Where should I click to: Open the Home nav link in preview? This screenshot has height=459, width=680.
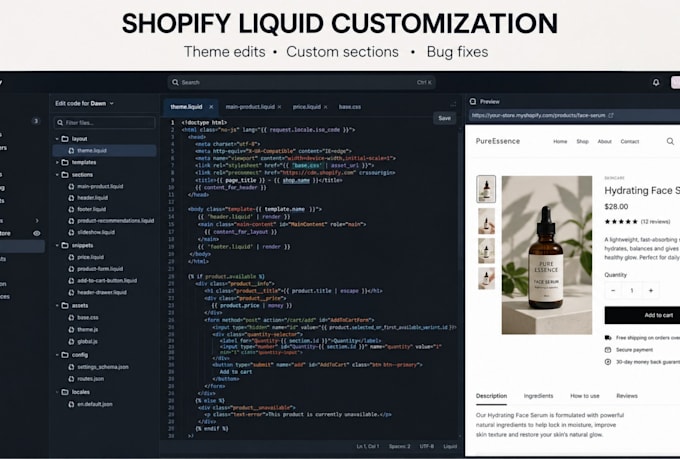click(560, 141)
